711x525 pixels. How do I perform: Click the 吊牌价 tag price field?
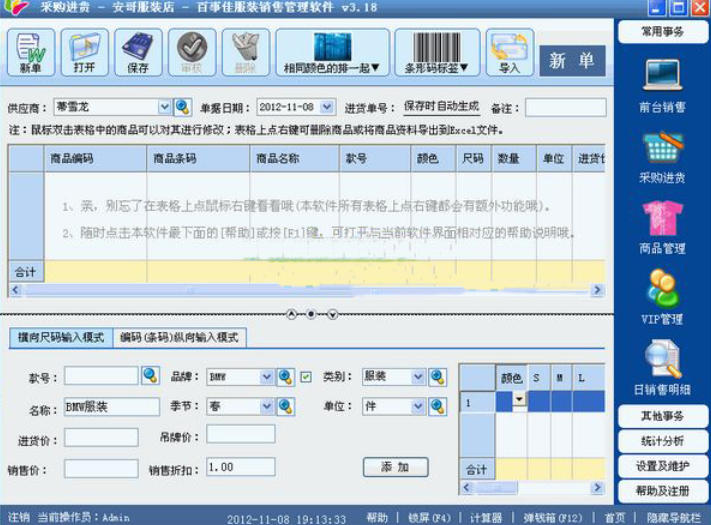click(240, 434)
